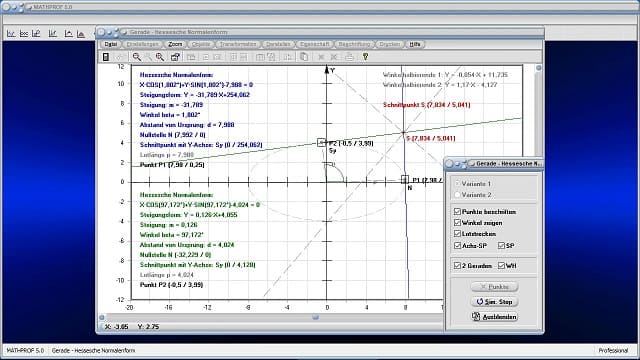This screenshot has height=360, width=640.
Task: Click the Professional label in bottom status bar
Action: click(613, 350)
